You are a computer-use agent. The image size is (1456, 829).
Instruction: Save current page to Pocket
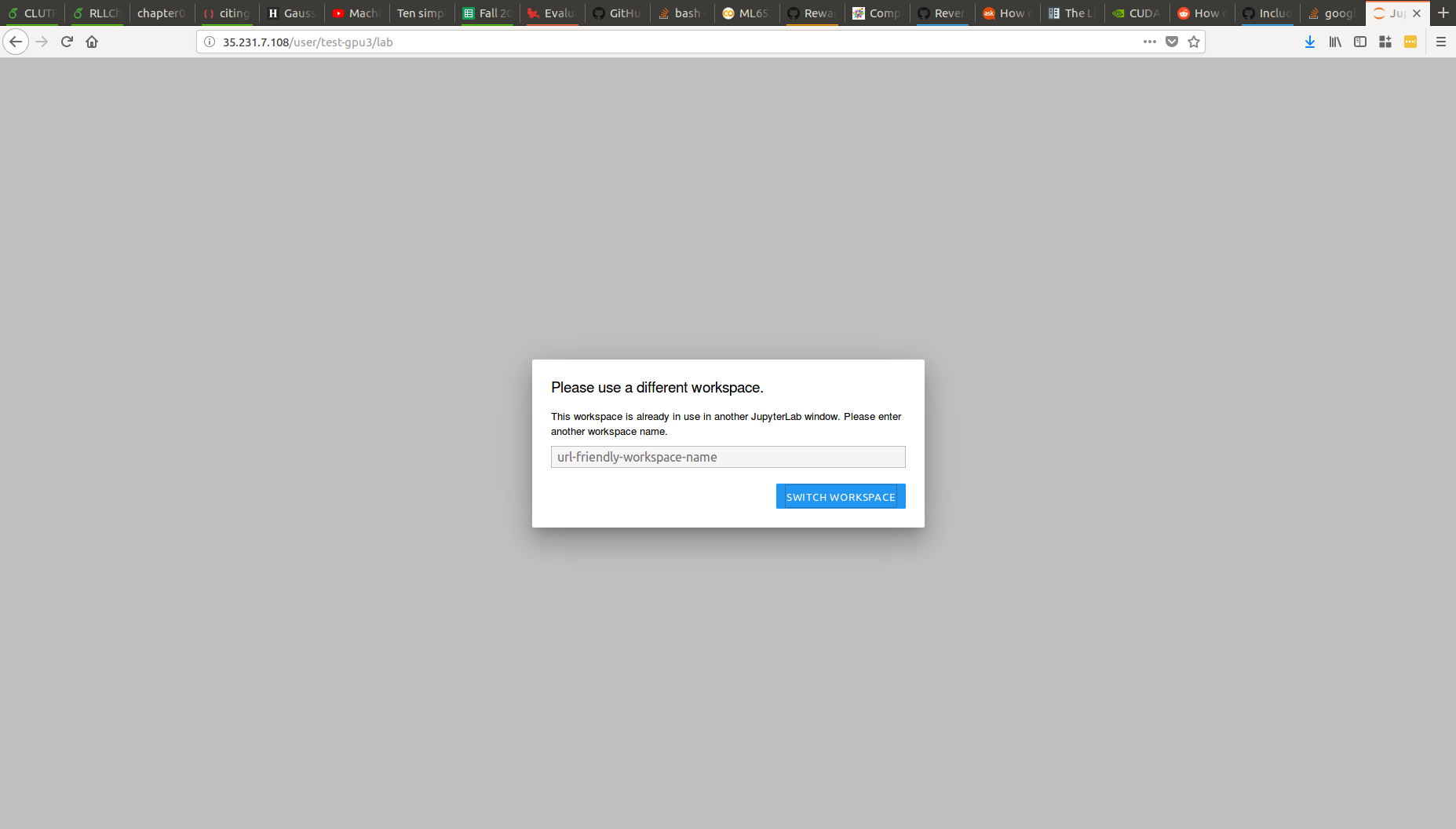click(1172, 42)
